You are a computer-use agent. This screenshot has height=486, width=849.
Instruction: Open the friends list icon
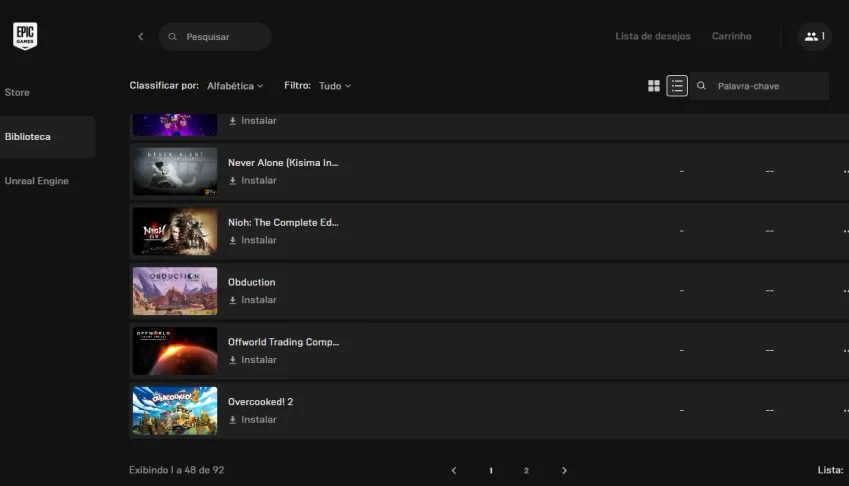pos(814,36)
